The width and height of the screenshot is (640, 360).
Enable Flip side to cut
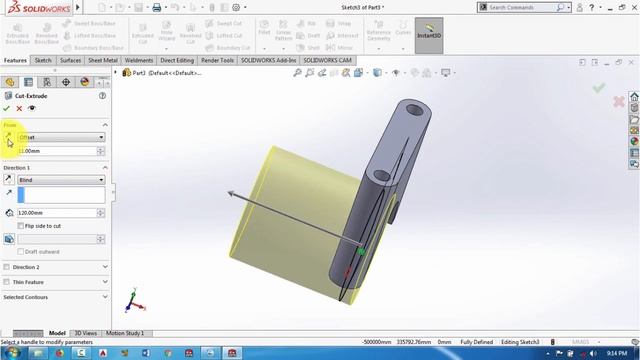pos(20,226)
